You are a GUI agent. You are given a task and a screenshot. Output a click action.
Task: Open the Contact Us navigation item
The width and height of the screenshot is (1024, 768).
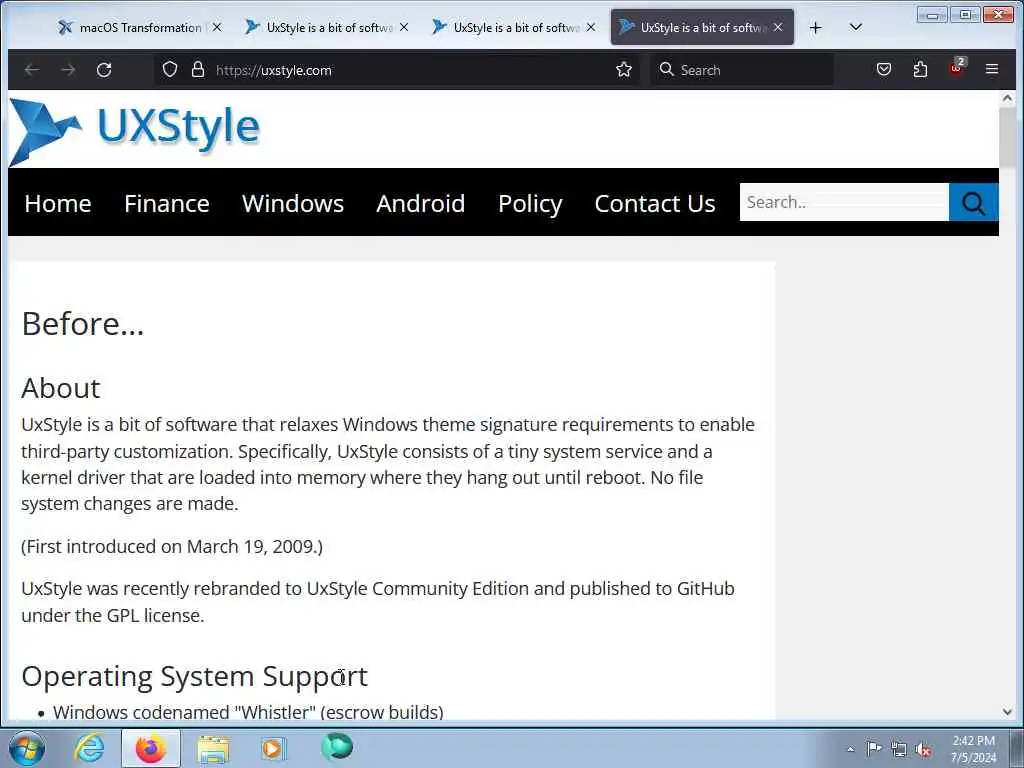[655, 204]
